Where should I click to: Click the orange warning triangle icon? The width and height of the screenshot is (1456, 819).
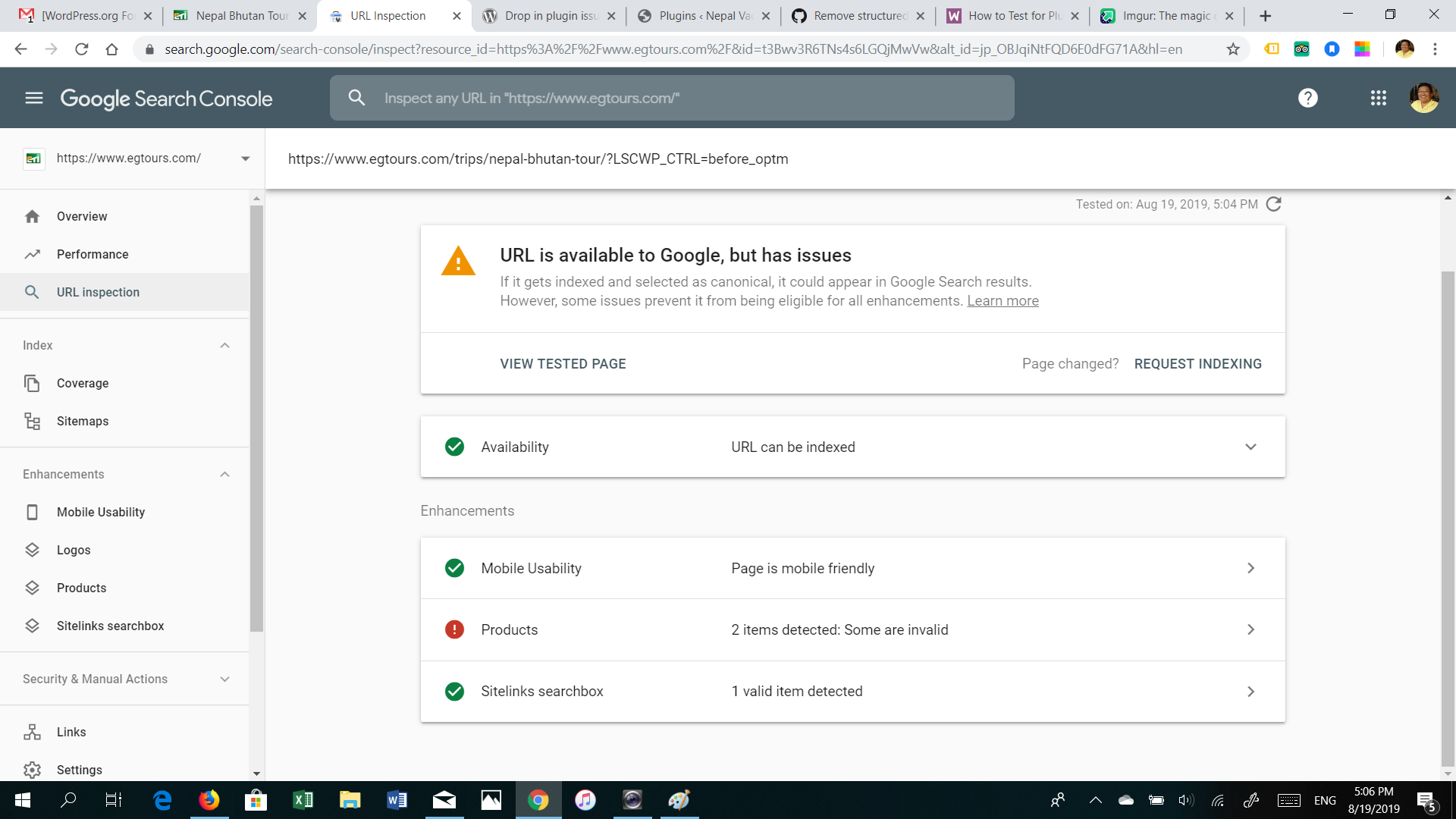[x=458, y=261]
